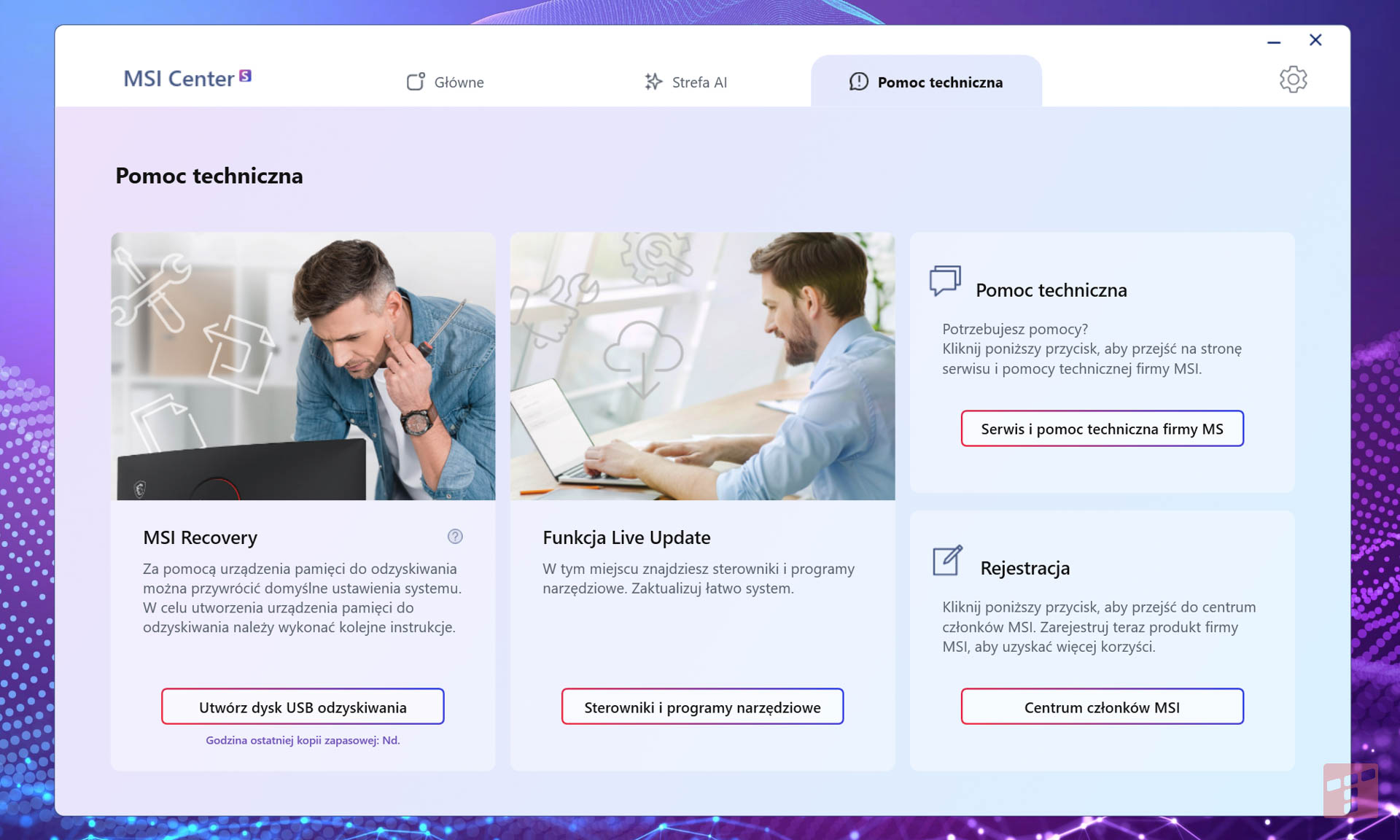This screenshot has height=840, width=1400.
Task: Click Godzina ostatniej kopii zapasowej text
Action: coord(303,740)
